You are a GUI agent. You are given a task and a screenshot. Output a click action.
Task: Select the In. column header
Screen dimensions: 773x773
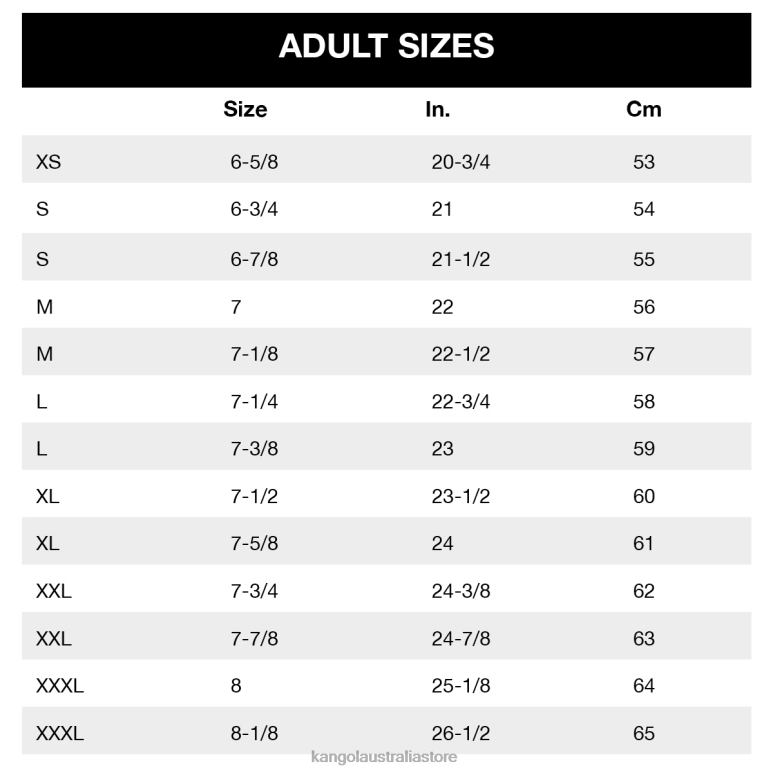coord(437,109)
